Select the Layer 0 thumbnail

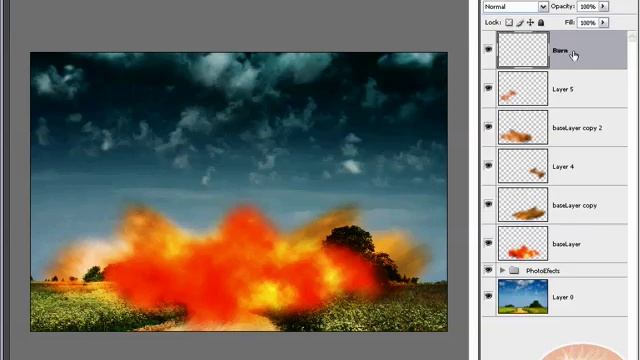[523, 297]
